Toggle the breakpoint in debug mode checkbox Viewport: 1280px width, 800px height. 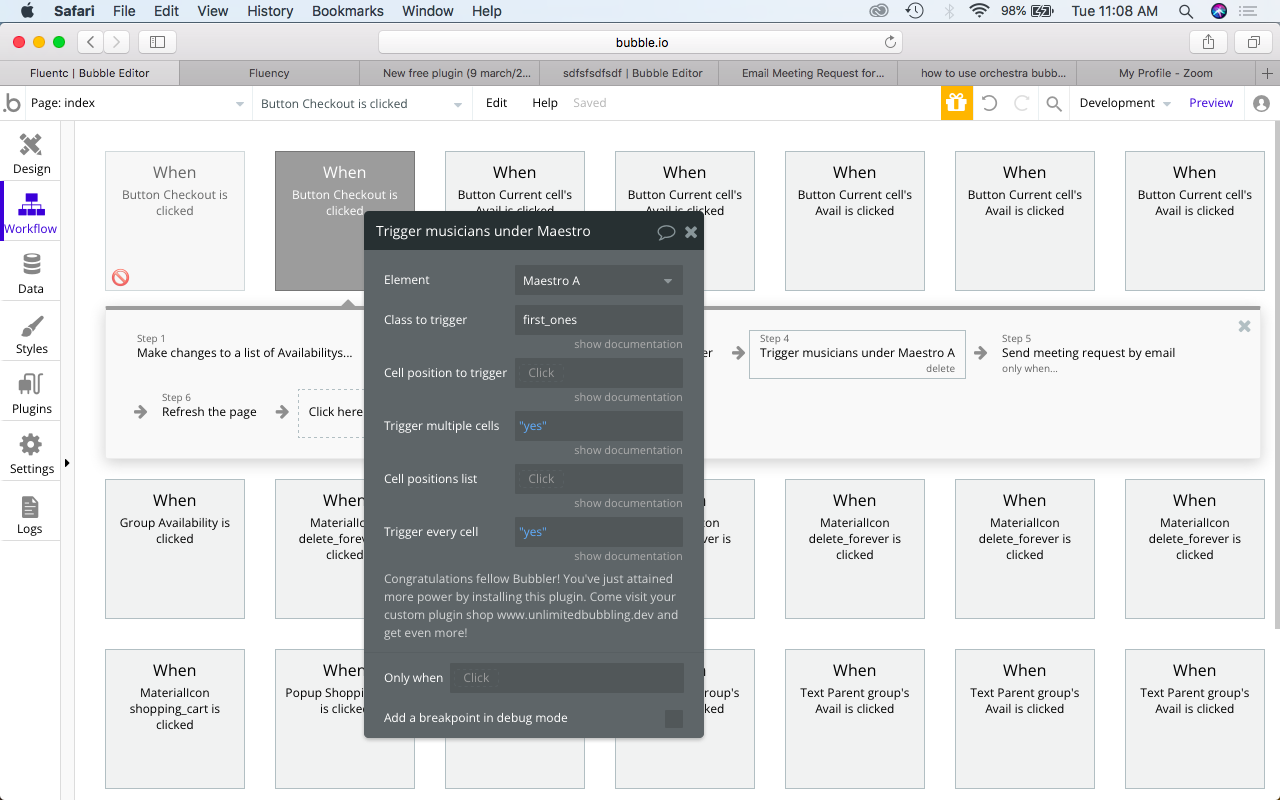tap(674, 718)
